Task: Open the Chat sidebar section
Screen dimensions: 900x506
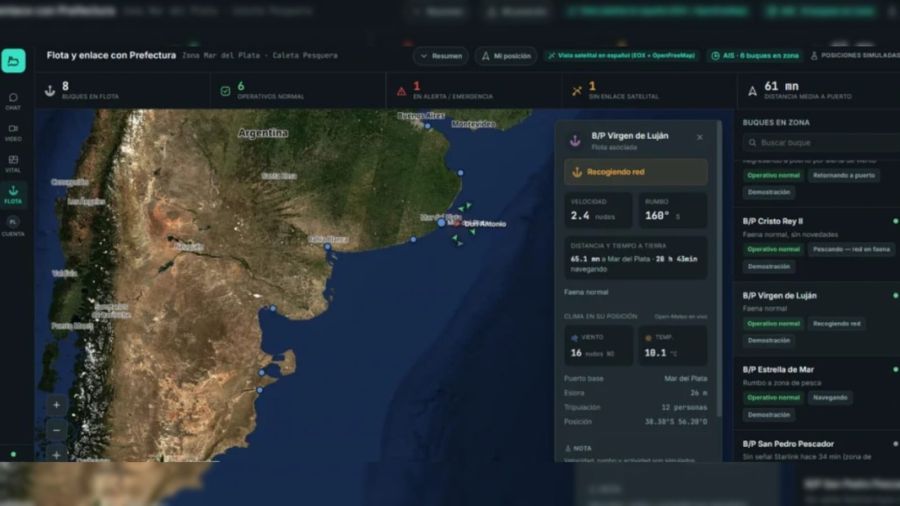Action: click(x=13, y=101)
